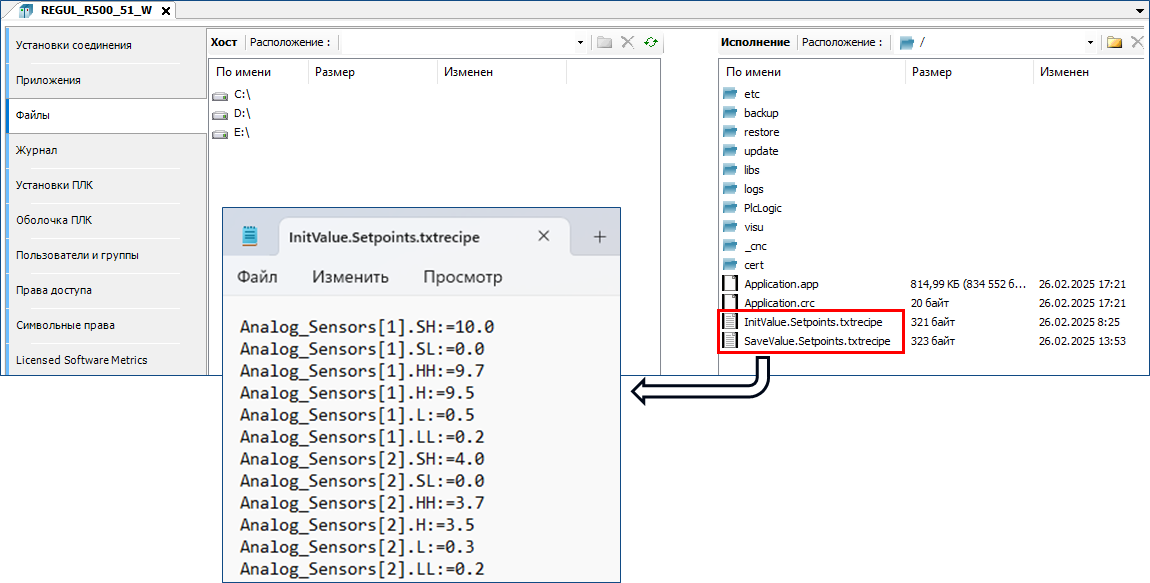Open the Просмотр menu in Notepad
The width and height of the screenshot is (1150, 583).
462,277
